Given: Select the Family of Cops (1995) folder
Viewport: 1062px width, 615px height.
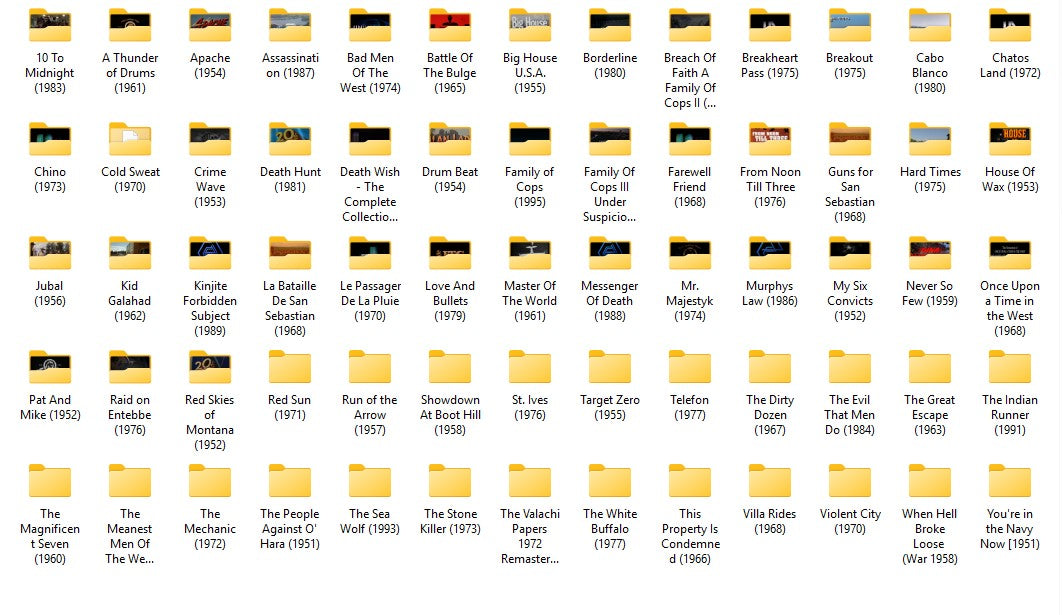Looking at the screenshot, I should pyautogui.click(x=530, y=140).
